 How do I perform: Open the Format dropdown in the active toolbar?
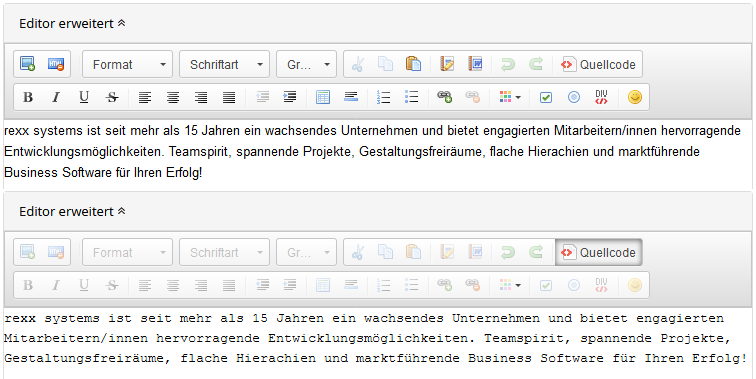[127, 64]
